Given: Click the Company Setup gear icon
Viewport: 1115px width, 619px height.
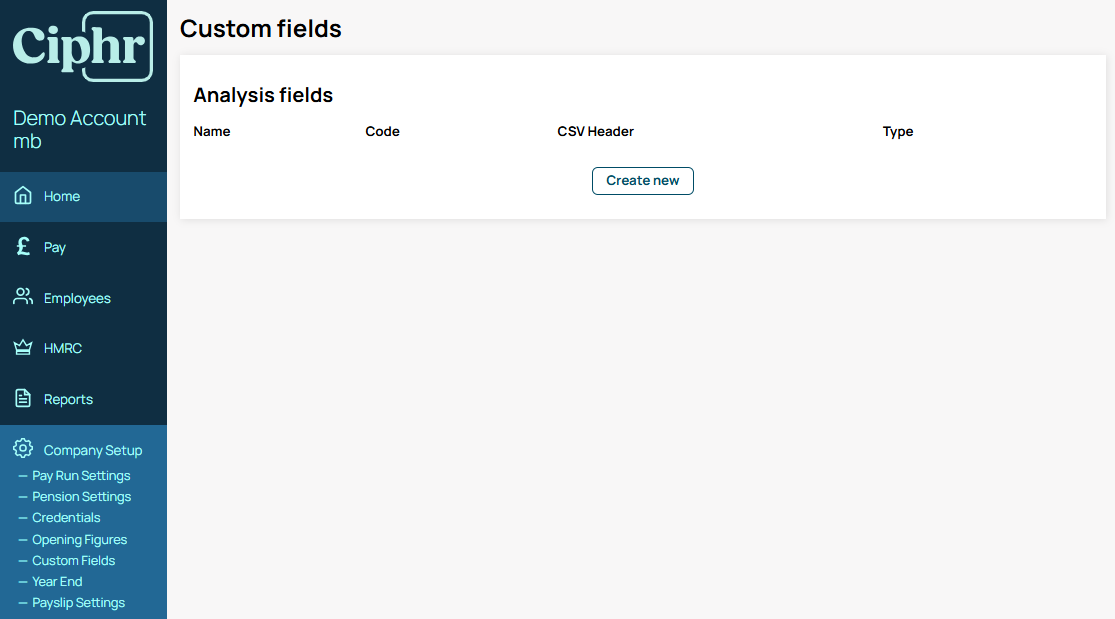Looking at the screenshot, I should (23, 449).
